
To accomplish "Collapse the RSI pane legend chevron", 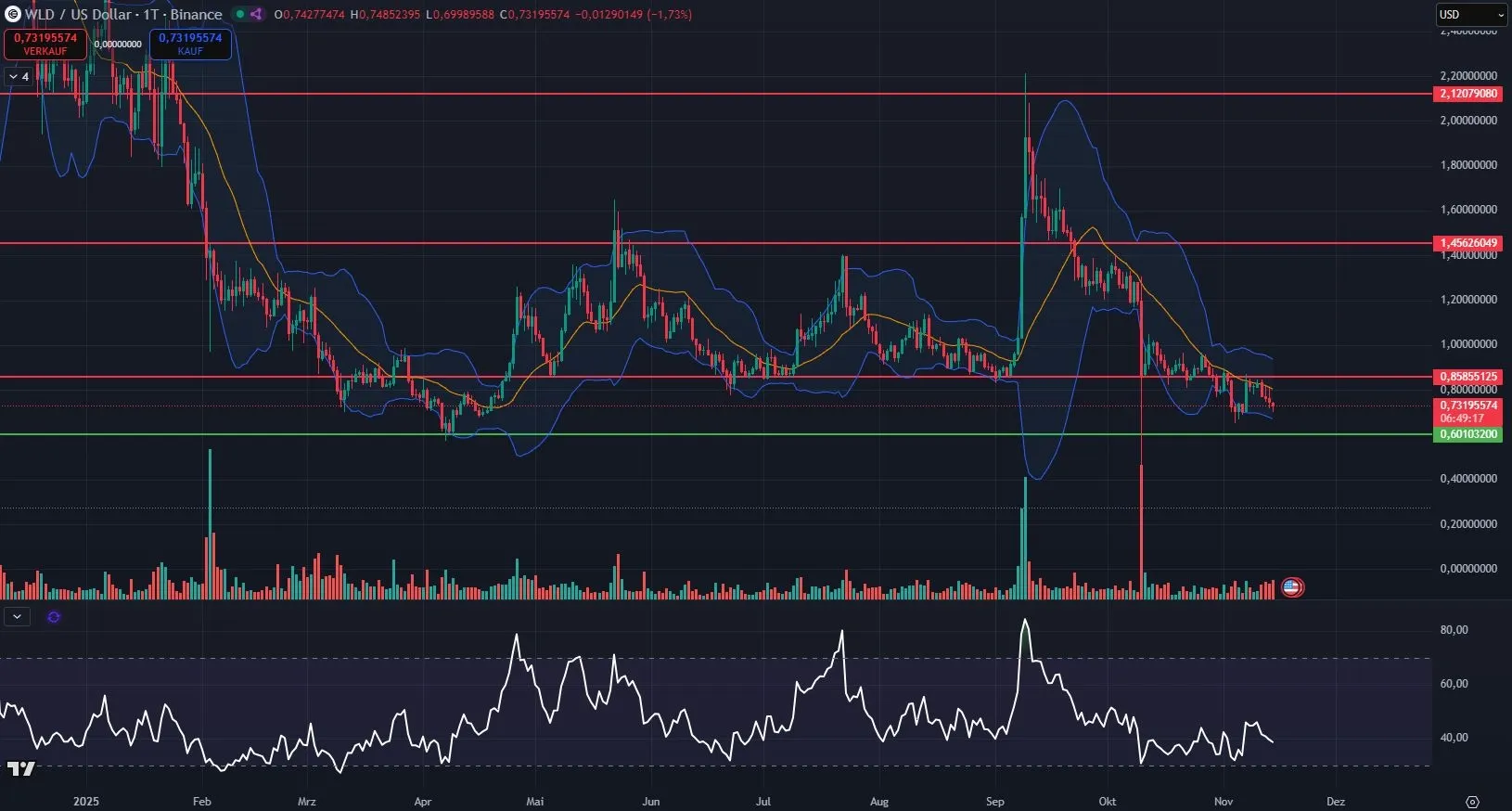I will 17,616.
